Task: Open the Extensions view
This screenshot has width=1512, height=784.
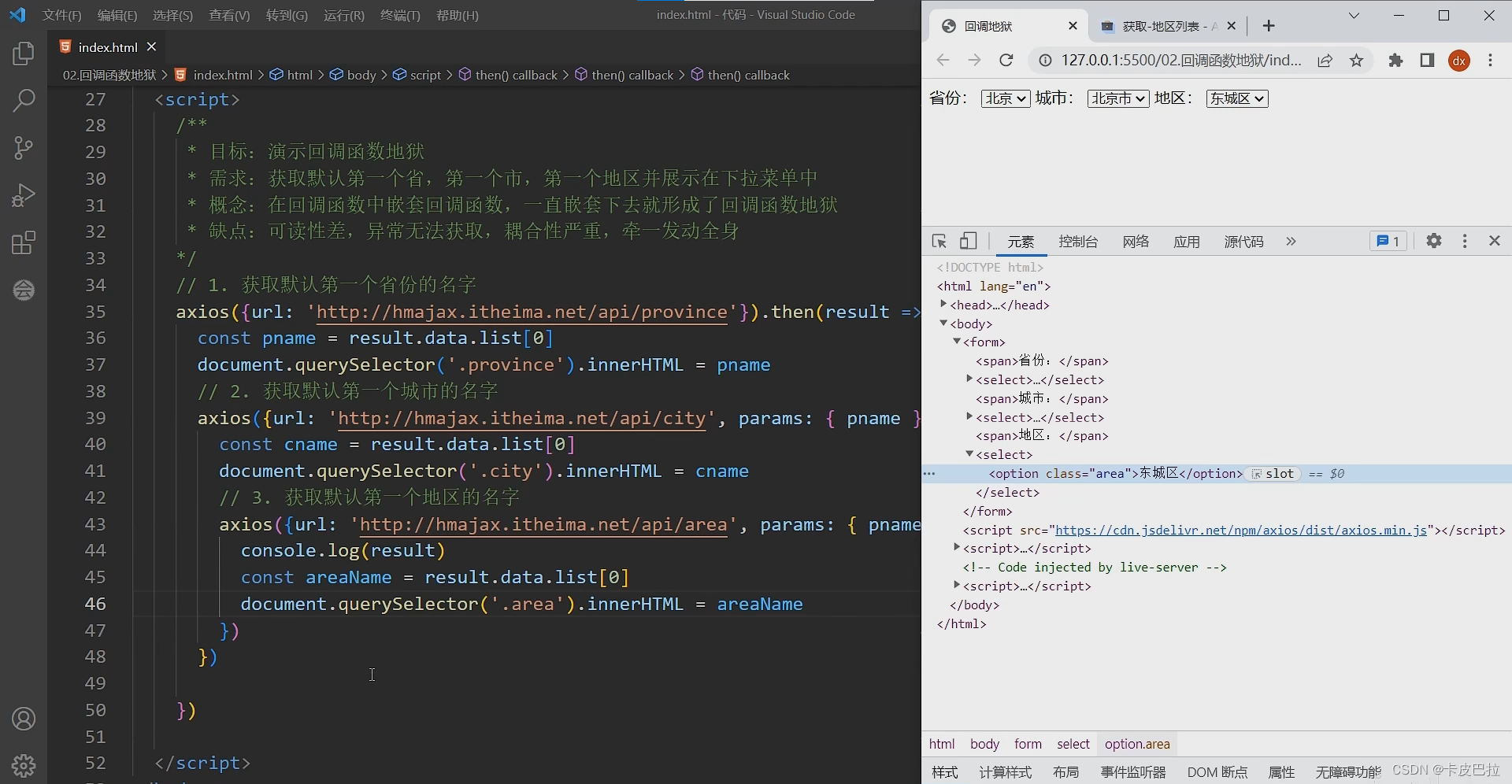Action: pos(24,242)
